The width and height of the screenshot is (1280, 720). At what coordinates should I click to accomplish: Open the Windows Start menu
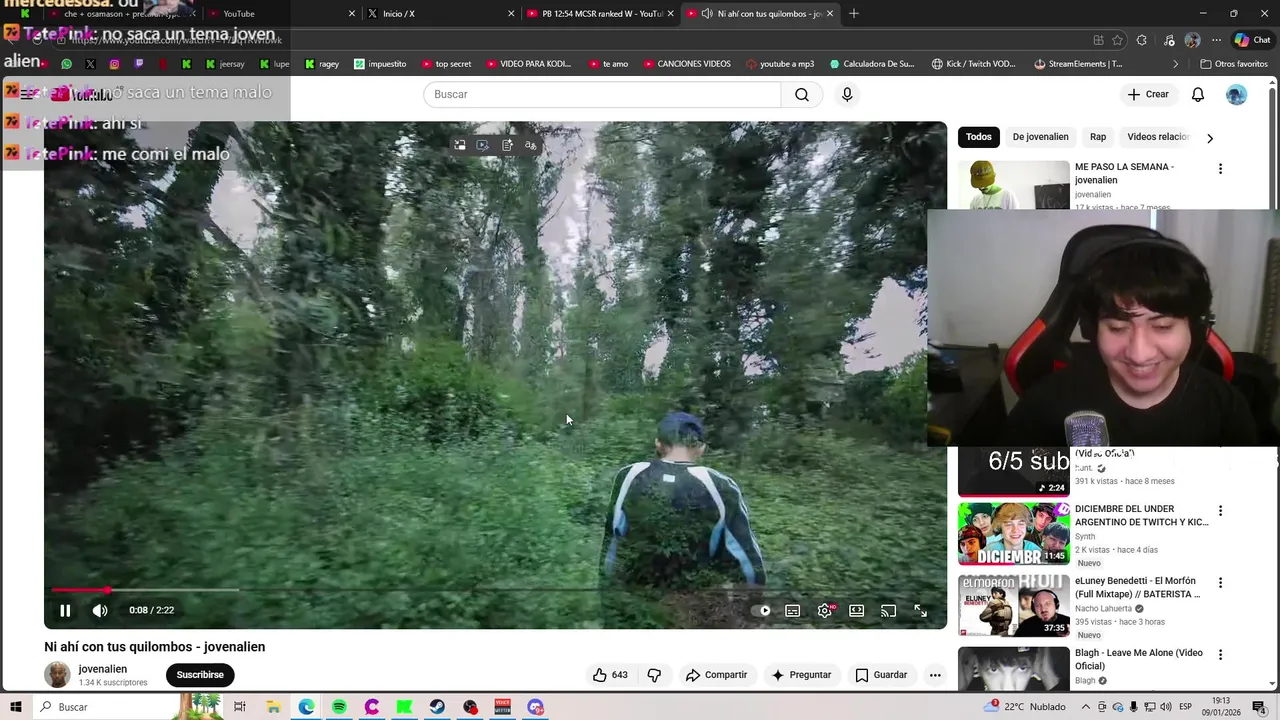pos(16,707)
